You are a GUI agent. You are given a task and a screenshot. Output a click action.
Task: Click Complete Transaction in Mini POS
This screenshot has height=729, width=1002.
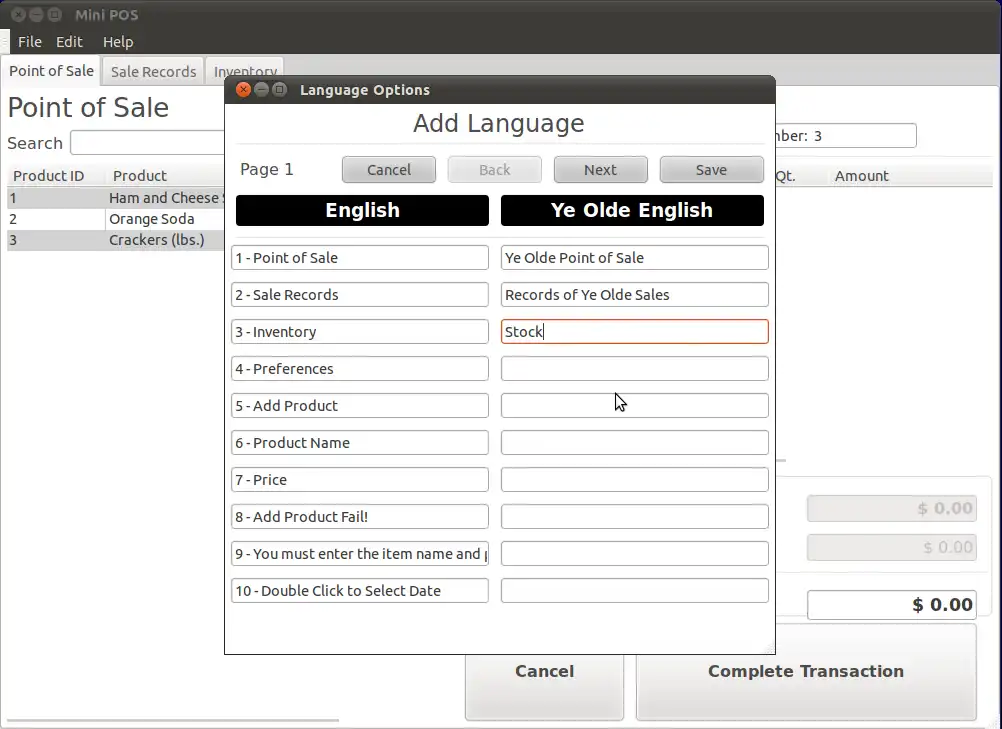(x=806, y=671)
